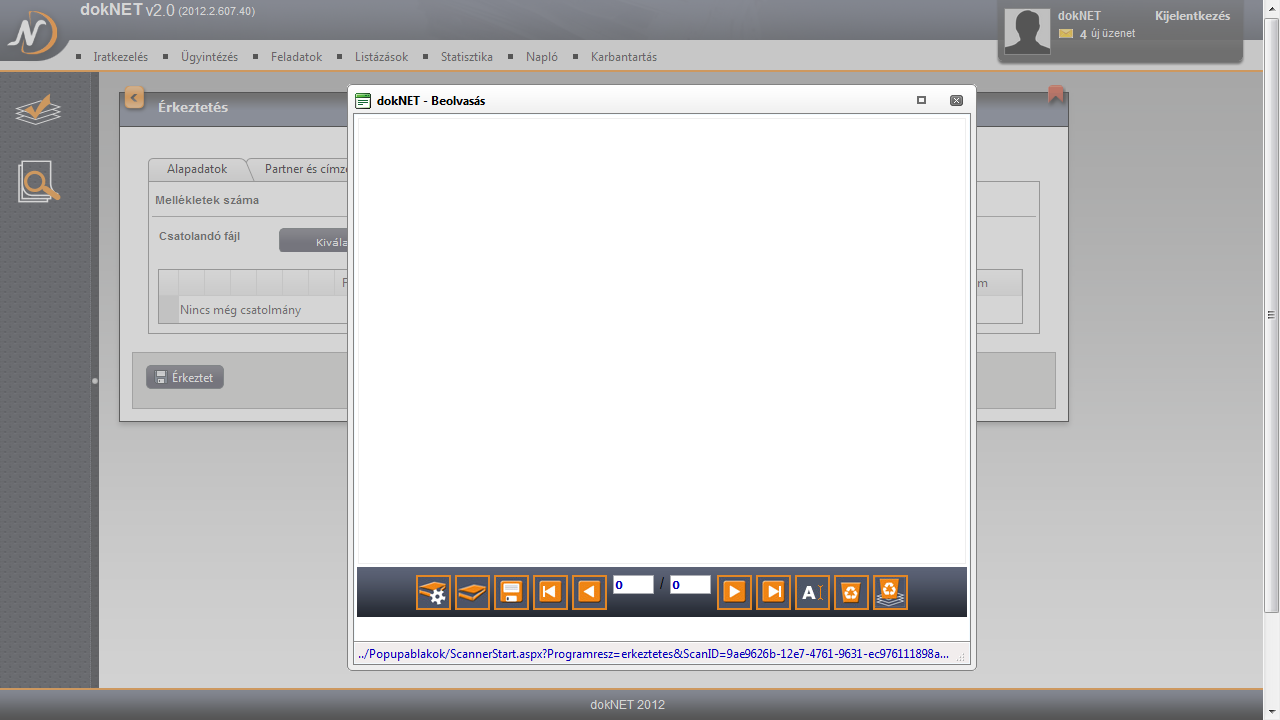1280x720 pixels.
Task: Click the bookmark icon on Érkeztetés panel
Action: [1056, 95]
